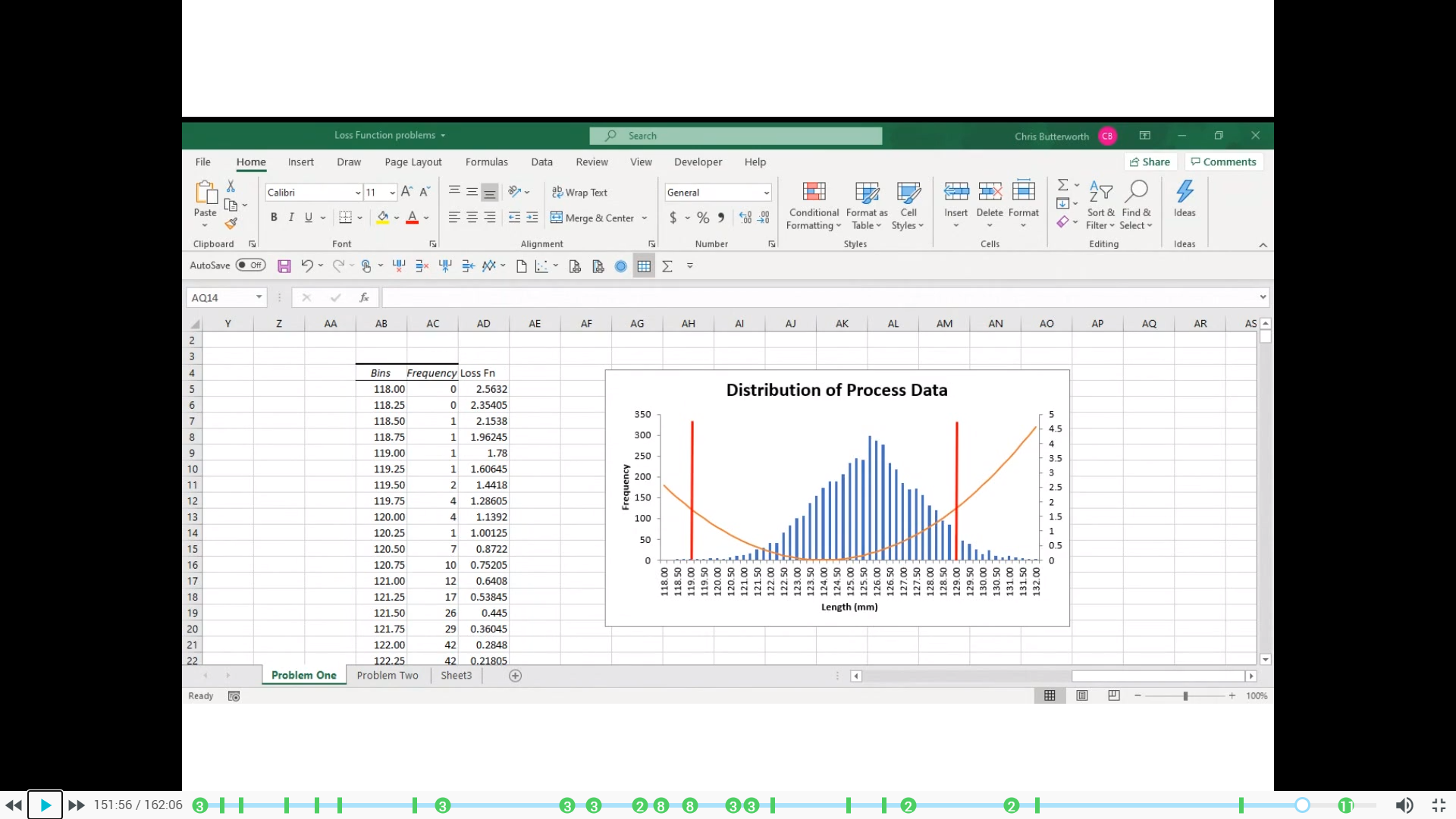Switch to the Formulas ribbon tab
The width and height of the screenshot is (1456, 819).
[x=487, y=162]
